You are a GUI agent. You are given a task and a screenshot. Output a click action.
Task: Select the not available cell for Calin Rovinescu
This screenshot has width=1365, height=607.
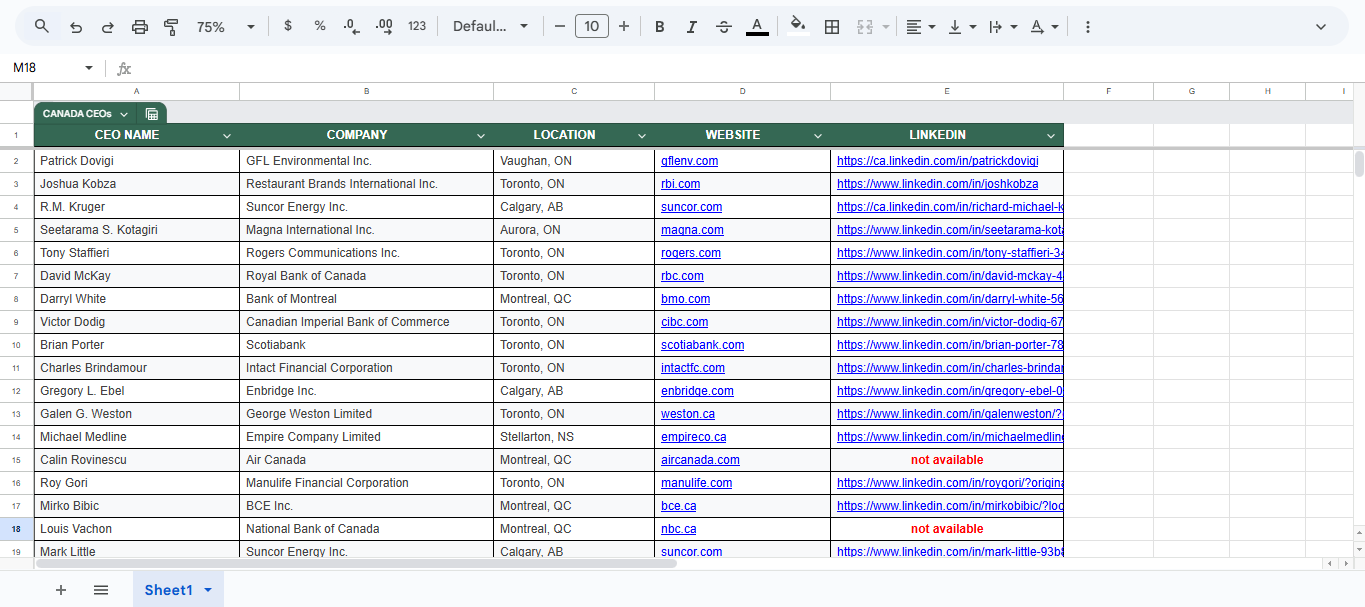click(947, 460)
